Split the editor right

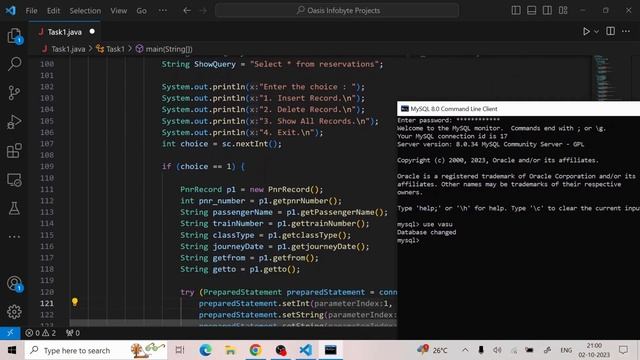(x=611, y=31)
